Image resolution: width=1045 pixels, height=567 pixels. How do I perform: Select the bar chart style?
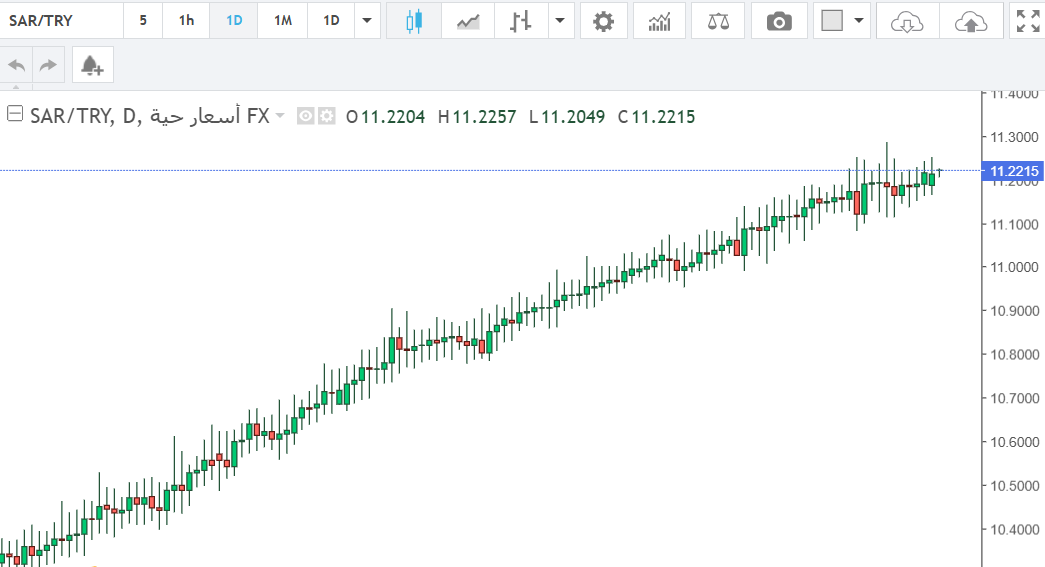(x=519, y=21)
